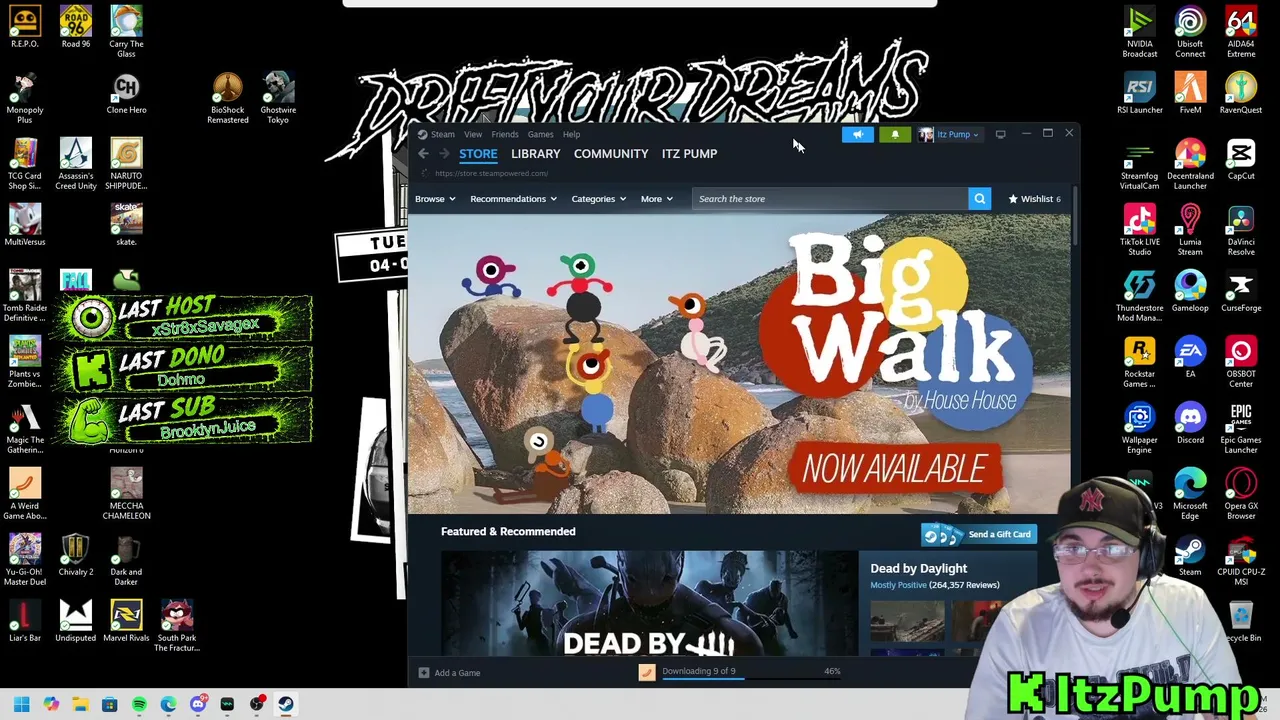Screen dimensions: 1280x720
Task: Click the Mostly Positive reviews link
Action: pyautogui.click(x=898, y=585)
